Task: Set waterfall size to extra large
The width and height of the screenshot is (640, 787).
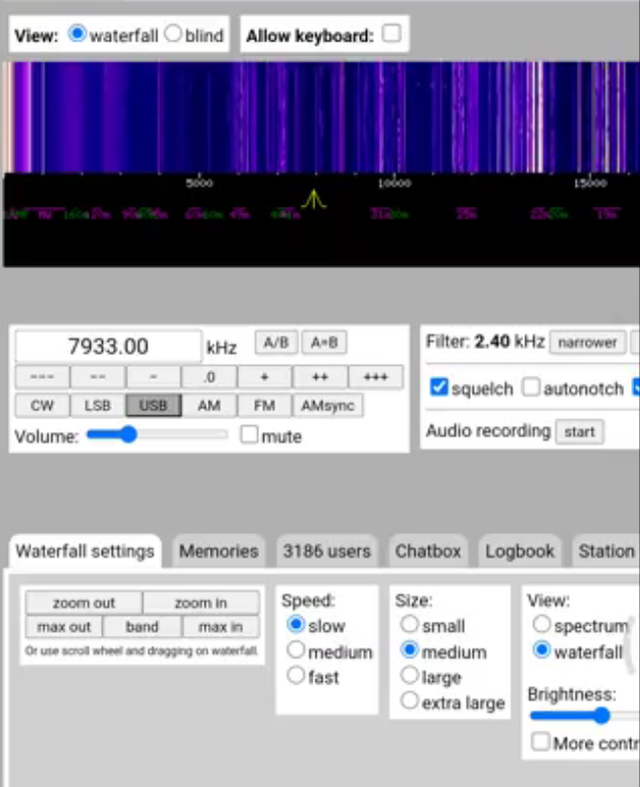Action: (x=410, y=701)
